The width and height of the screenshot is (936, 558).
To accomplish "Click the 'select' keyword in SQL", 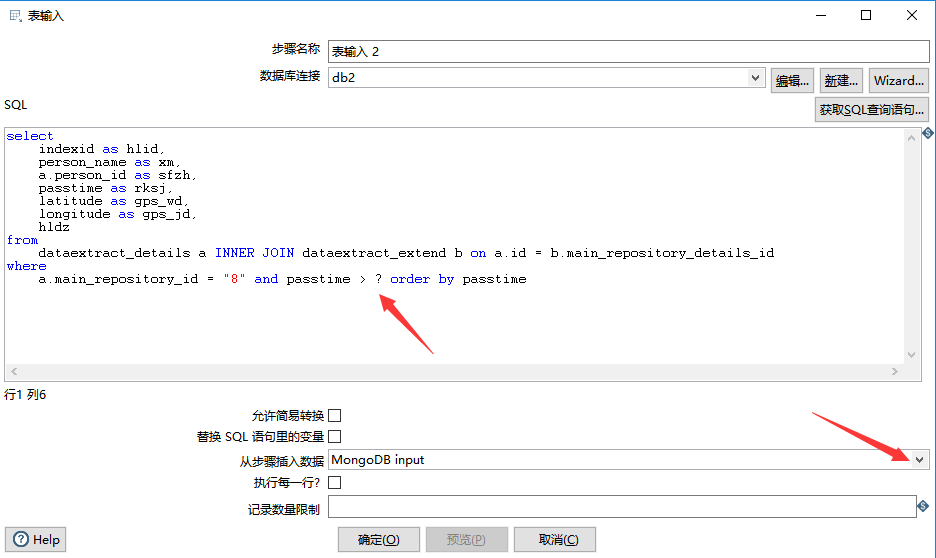I will click(x=30, y=136).
